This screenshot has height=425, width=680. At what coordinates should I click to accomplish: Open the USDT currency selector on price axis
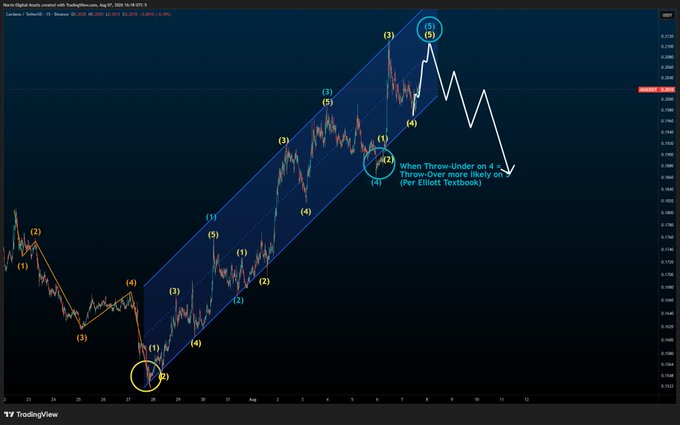(x=667, y=15)
